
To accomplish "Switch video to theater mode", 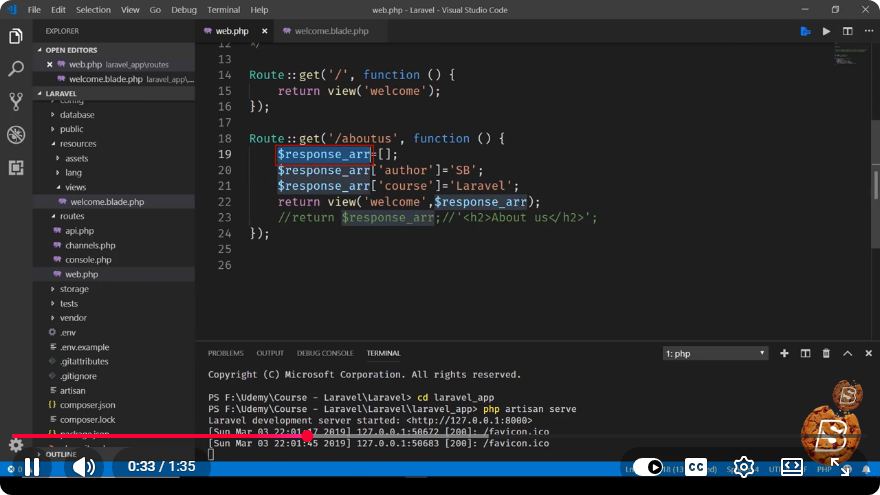I will [x=791, y=467].
